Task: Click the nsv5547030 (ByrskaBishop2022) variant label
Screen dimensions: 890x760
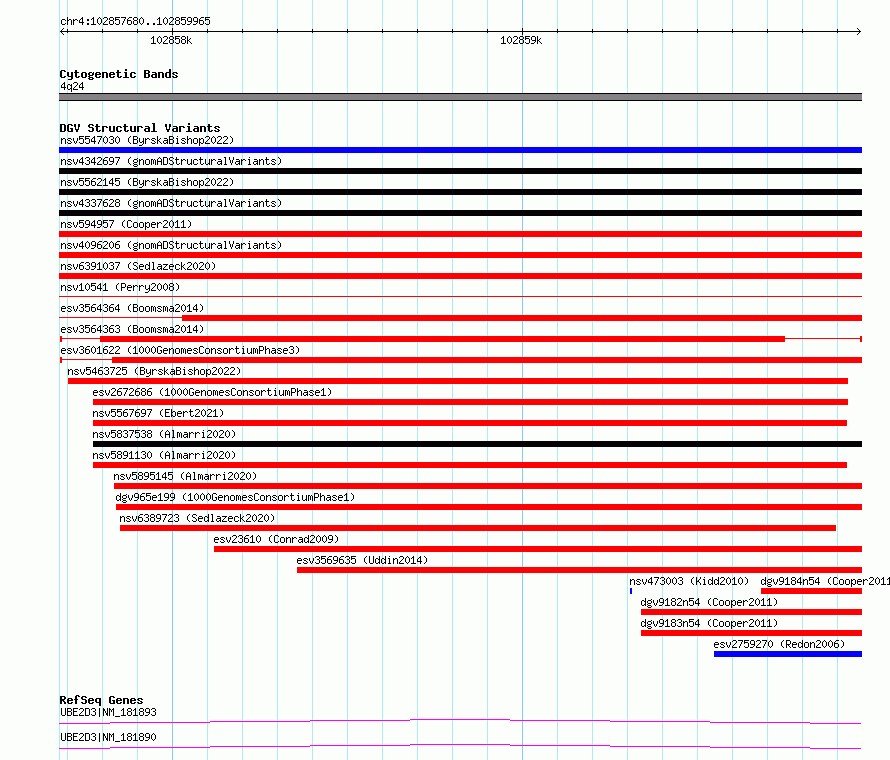Action: (x=147, y=140)
